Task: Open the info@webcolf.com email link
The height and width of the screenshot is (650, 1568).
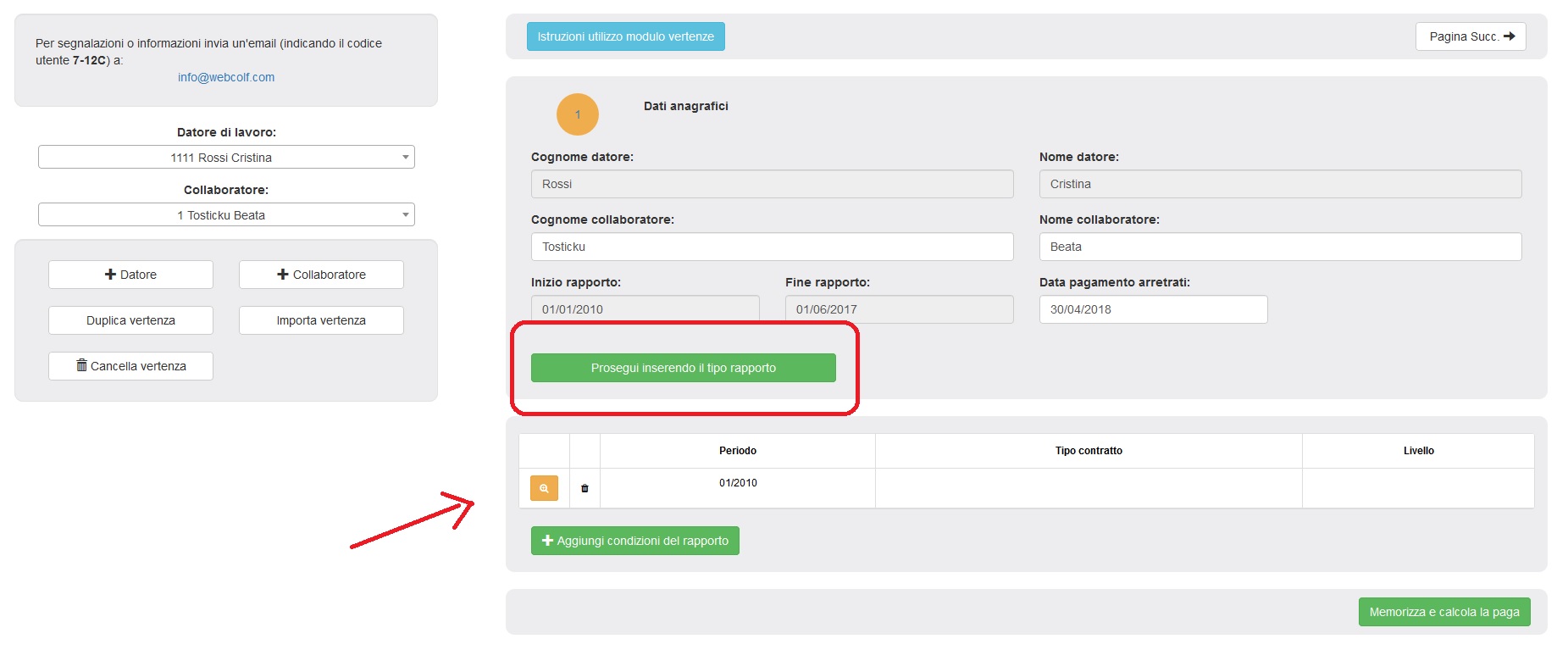Action: click(226, 77)
